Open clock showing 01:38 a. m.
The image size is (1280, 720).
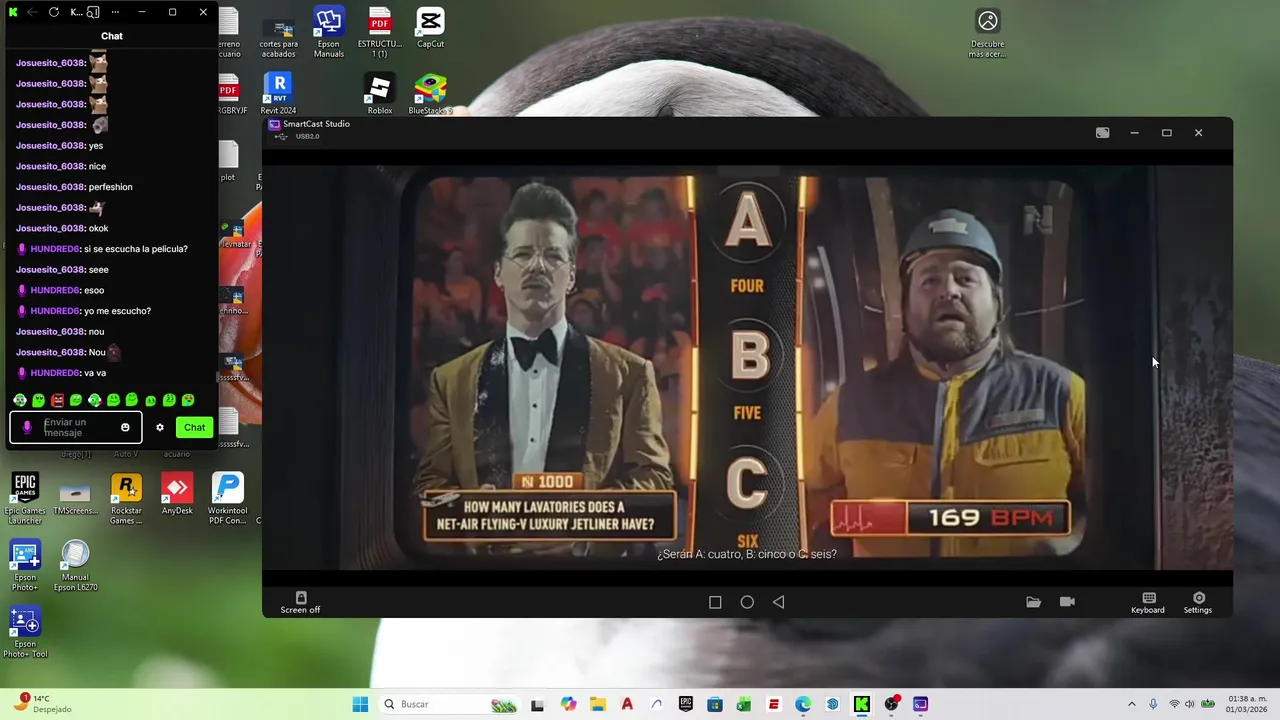click(1248, 704)
